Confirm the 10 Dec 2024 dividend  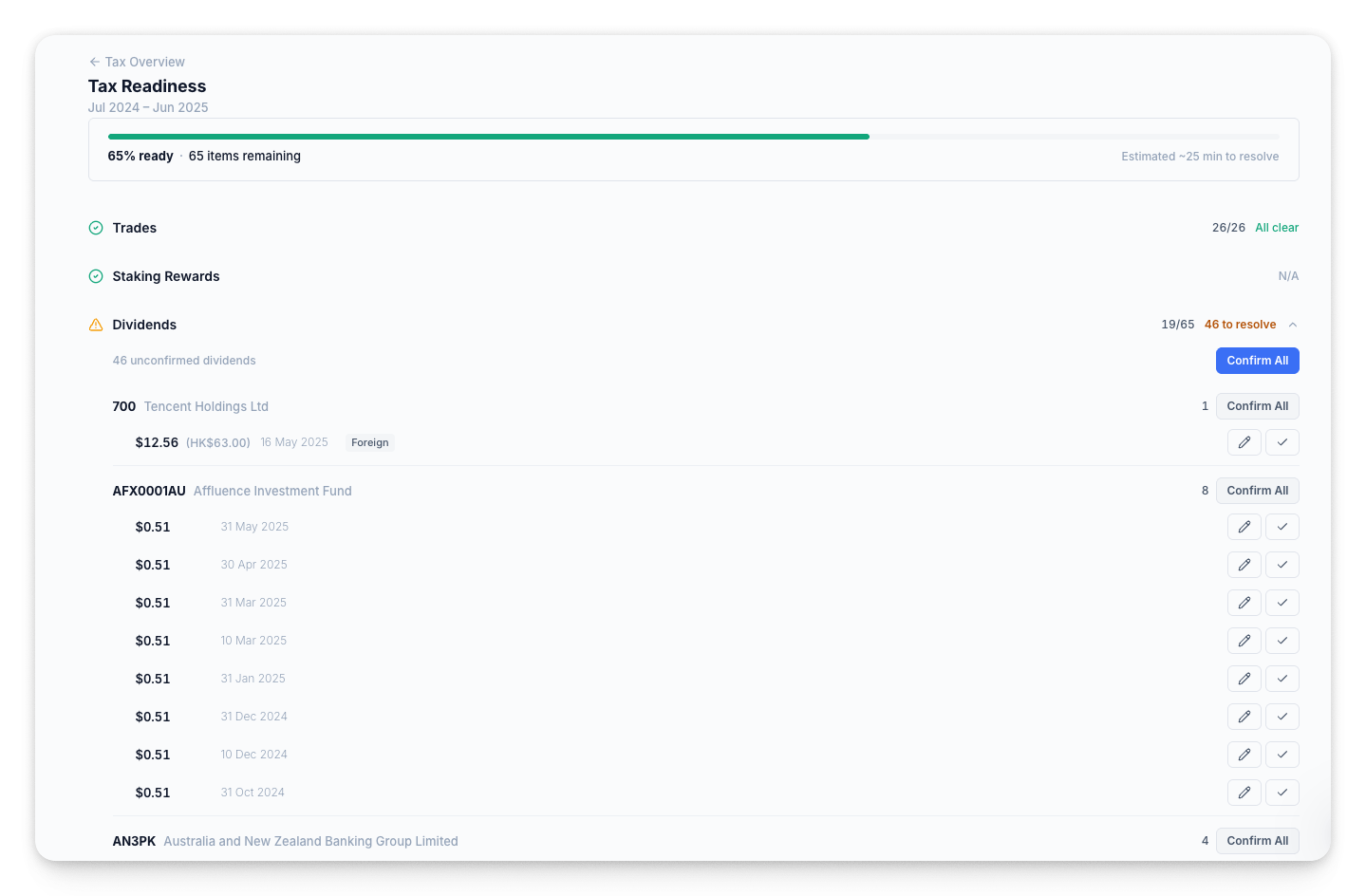pyautogui.click(x=1282, y=755)
